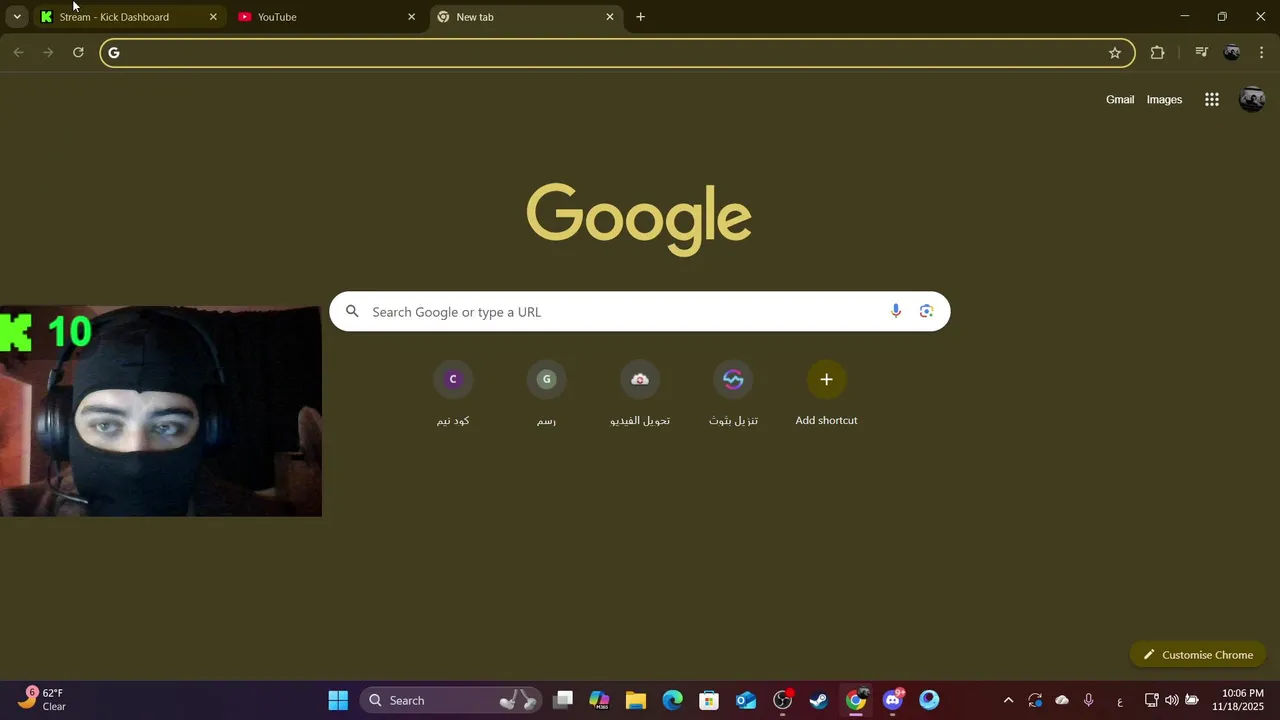The width and height of the screenshot is (1280, 720).
Task: Open the battery tray icon
Action: pos(1192,700)
